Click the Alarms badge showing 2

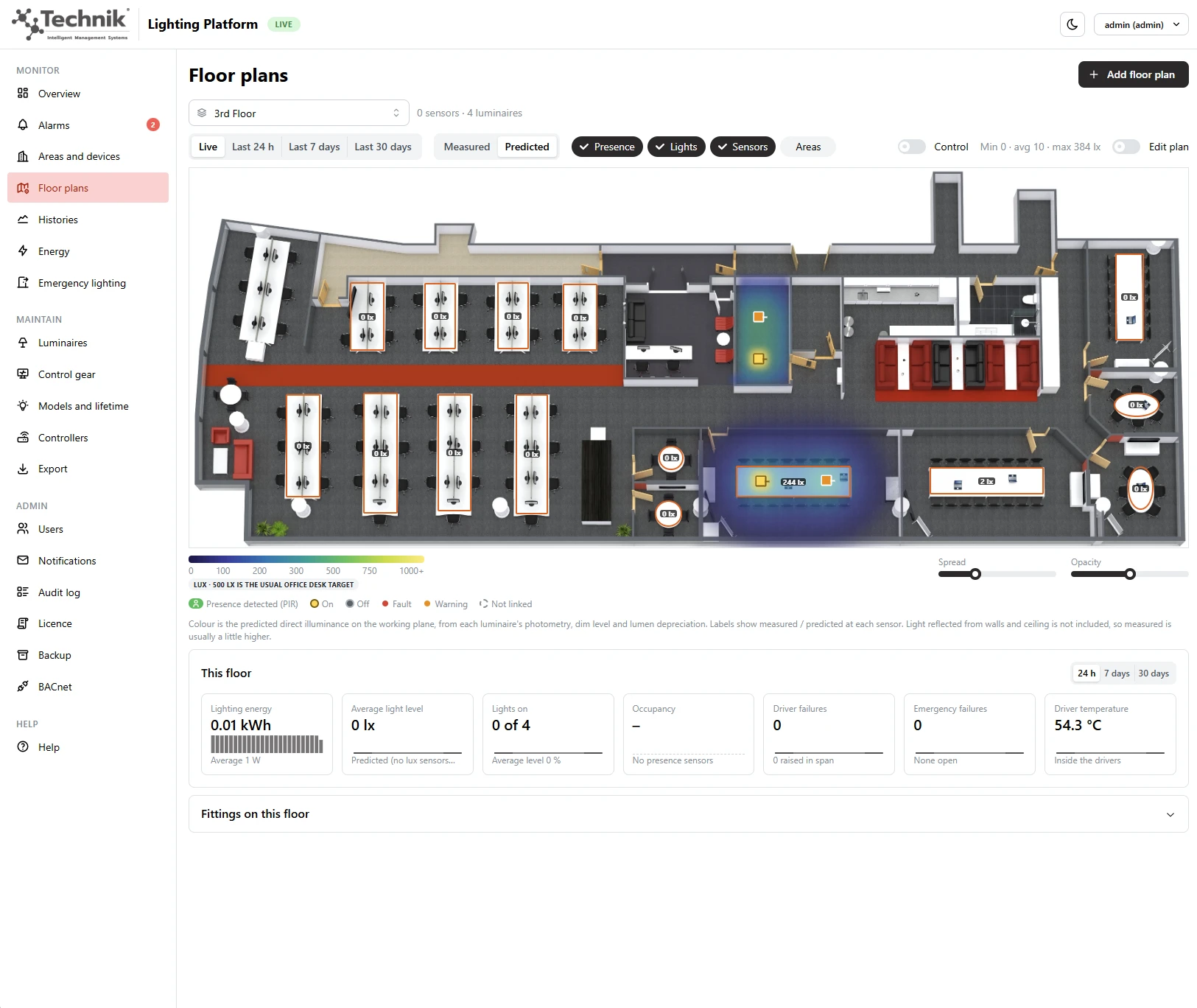click(153, 125)
